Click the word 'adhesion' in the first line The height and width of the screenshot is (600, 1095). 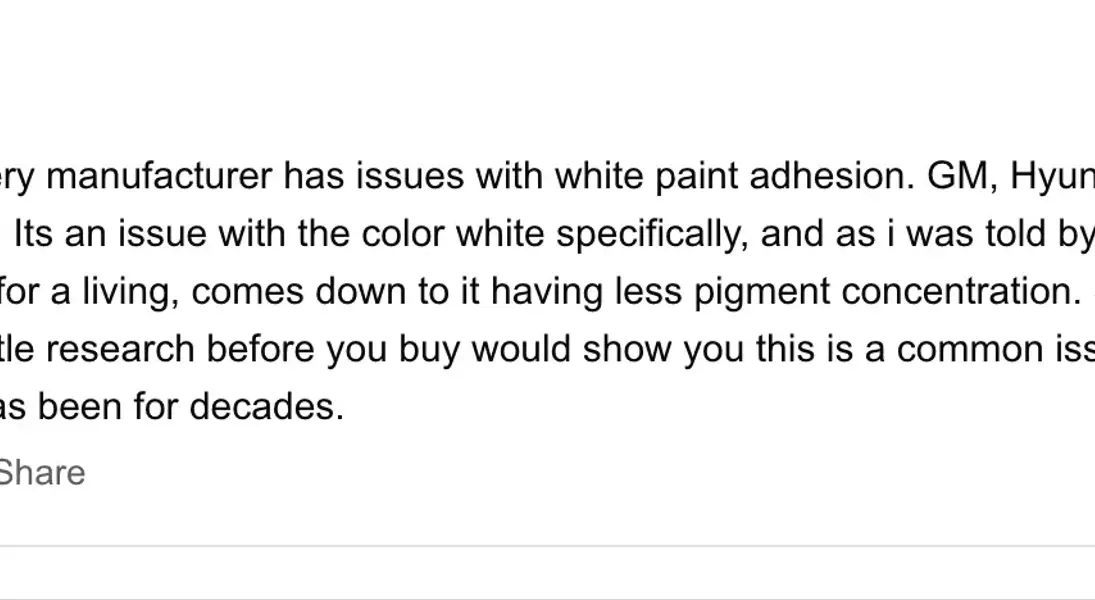point(832,175)
